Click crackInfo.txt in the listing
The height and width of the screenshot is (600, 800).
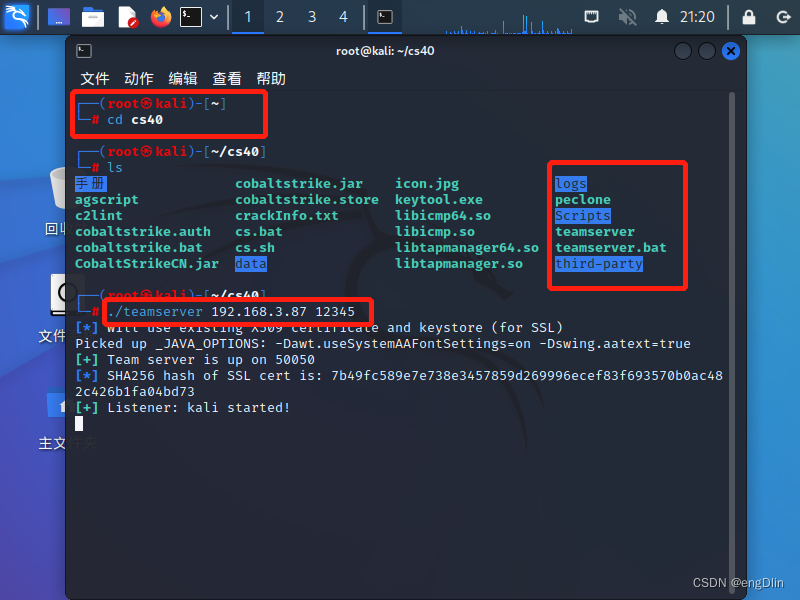tap(287, 215)
